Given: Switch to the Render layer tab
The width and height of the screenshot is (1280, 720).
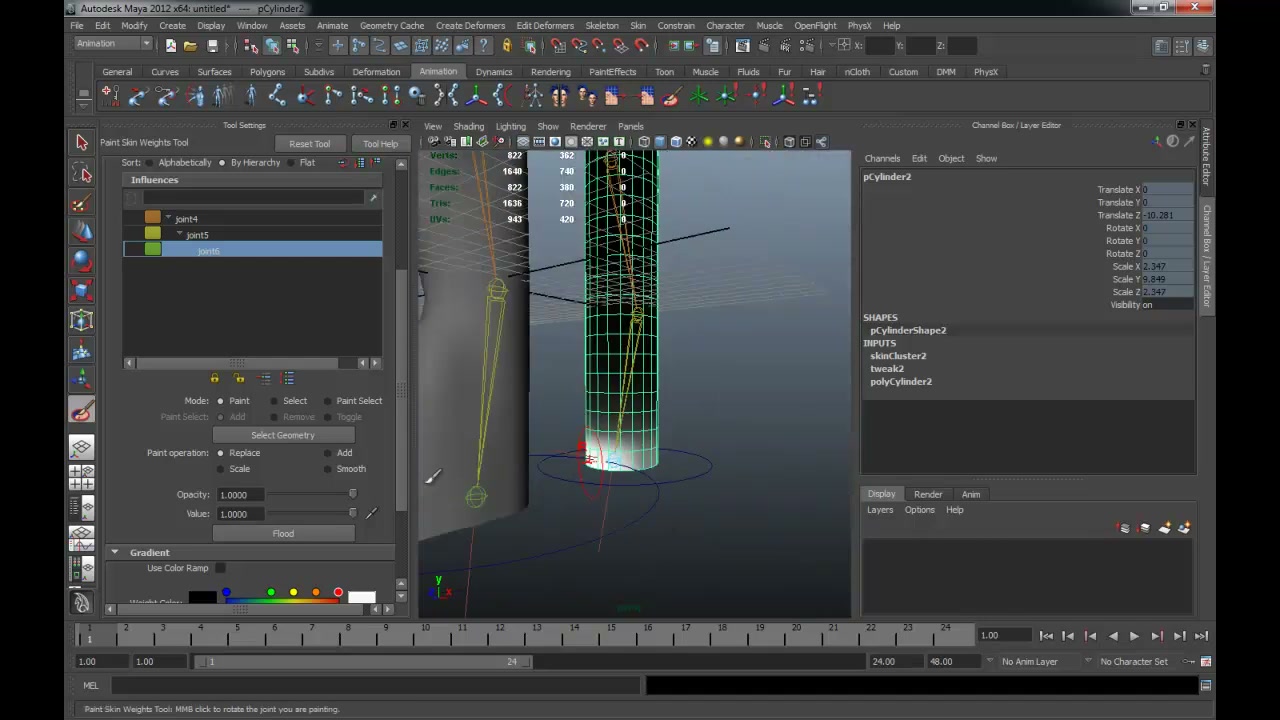Looking at the screenshot, I should [928, 494].
